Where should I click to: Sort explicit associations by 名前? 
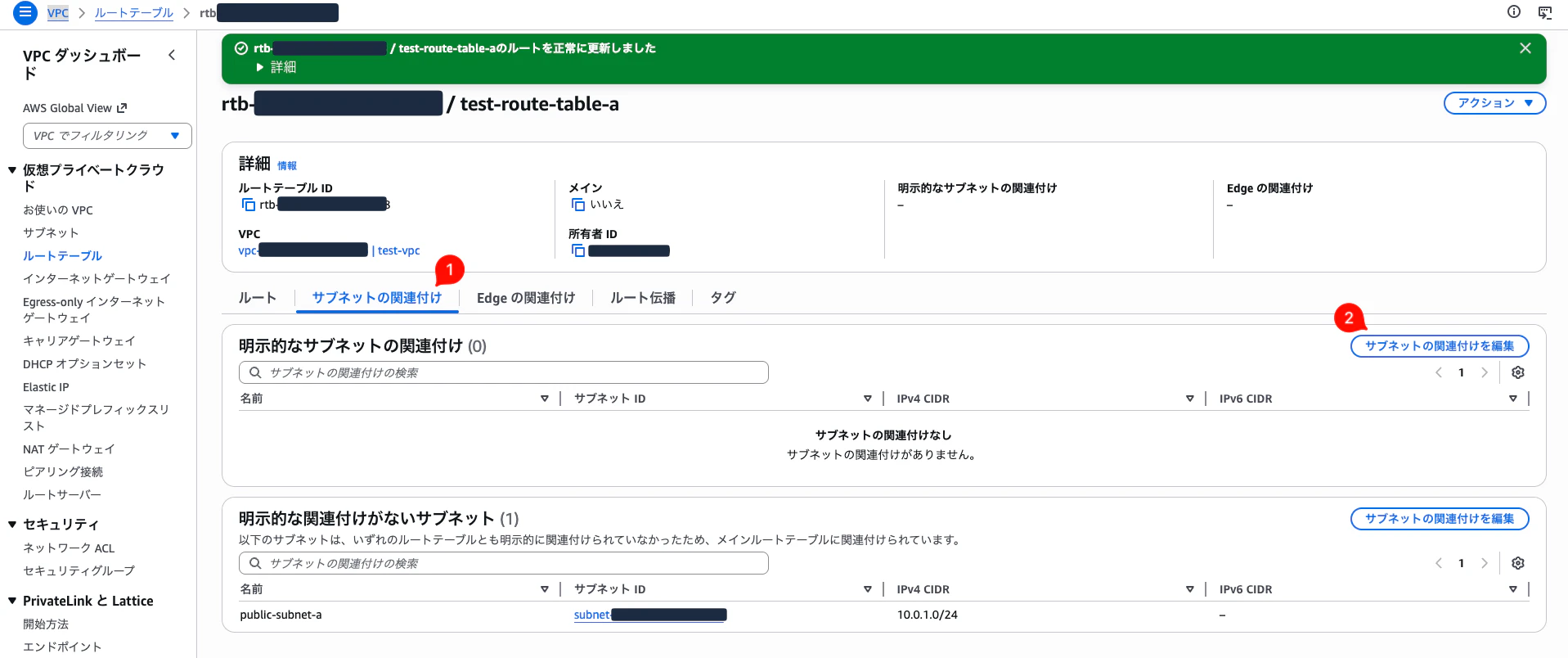(x=545, y=399)
